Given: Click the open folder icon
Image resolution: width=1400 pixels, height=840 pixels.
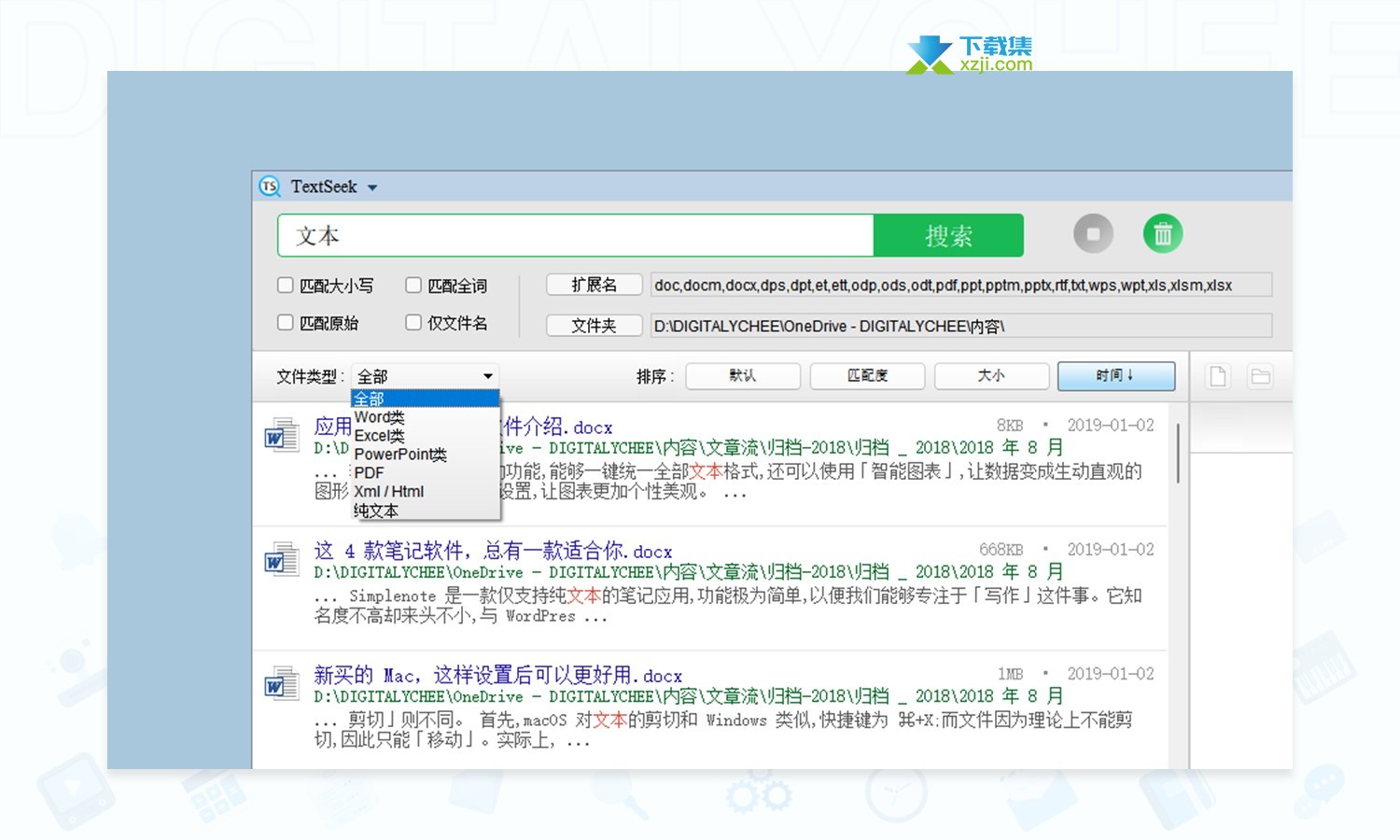Looking at the screenshot, I should point(1260,376).
